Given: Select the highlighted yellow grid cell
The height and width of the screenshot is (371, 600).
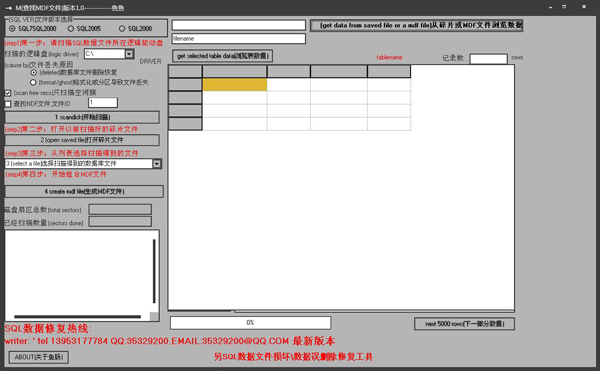Looking at the screenshot, I should point(235,85).
